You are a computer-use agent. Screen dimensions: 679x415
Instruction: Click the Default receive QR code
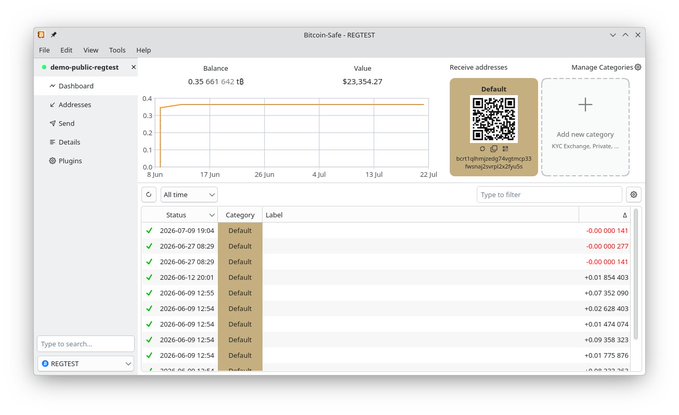pos(494,119)
